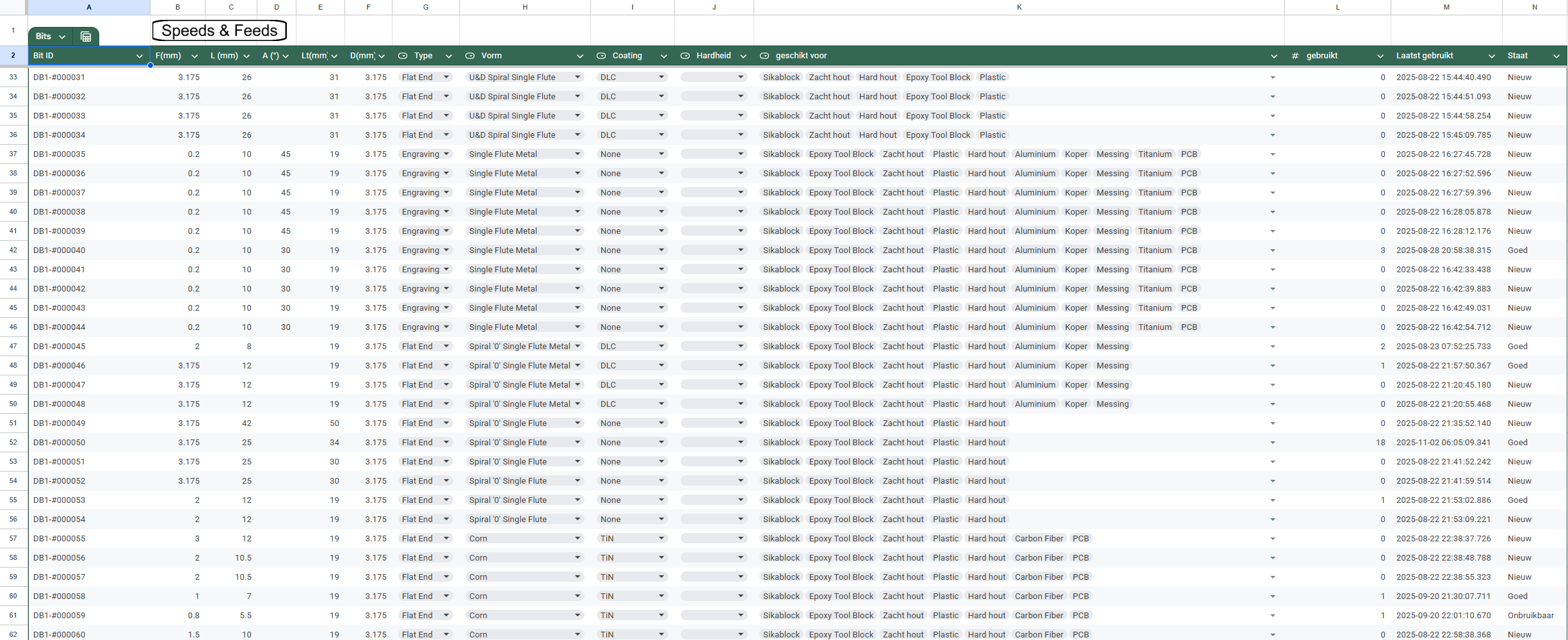
Task: Click the Speeds & Feeds button
Action: [219, 30]
